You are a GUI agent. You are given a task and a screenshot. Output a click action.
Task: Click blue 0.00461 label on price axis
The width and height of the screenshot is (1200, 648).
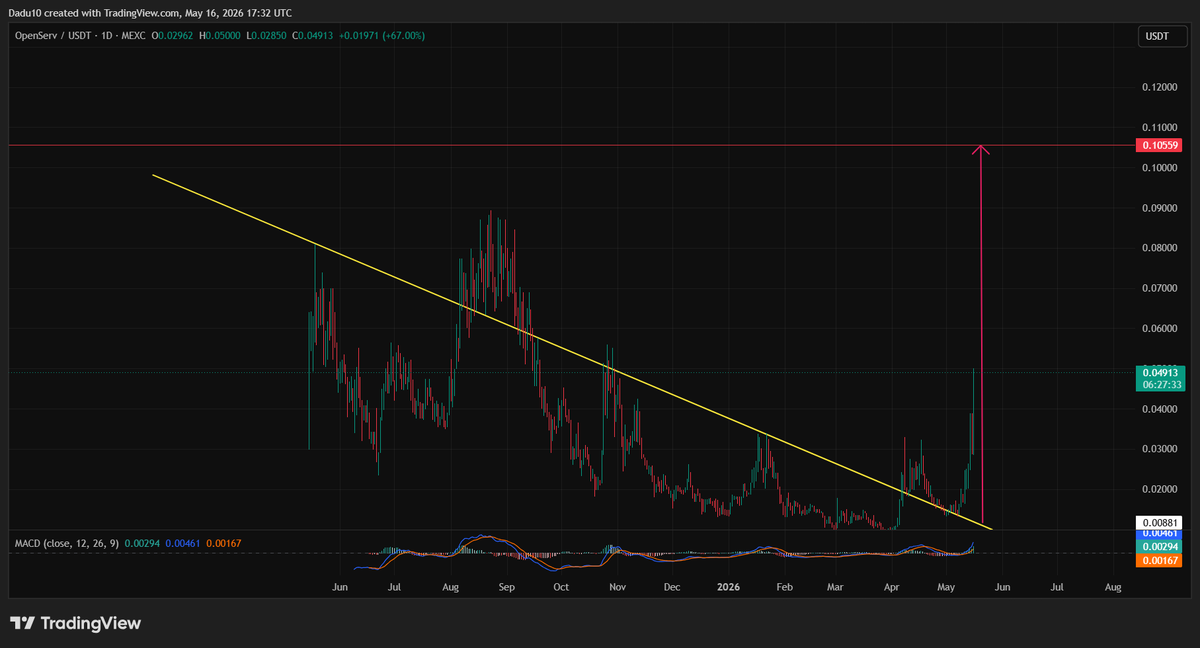[1161, 534]
